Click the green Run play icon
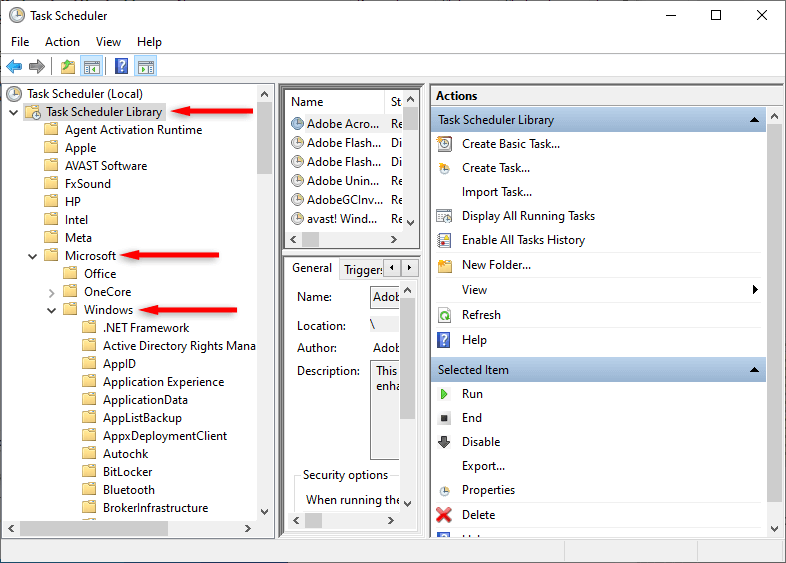This screenshot has width=786, height=563. click(x=444, y=394)
